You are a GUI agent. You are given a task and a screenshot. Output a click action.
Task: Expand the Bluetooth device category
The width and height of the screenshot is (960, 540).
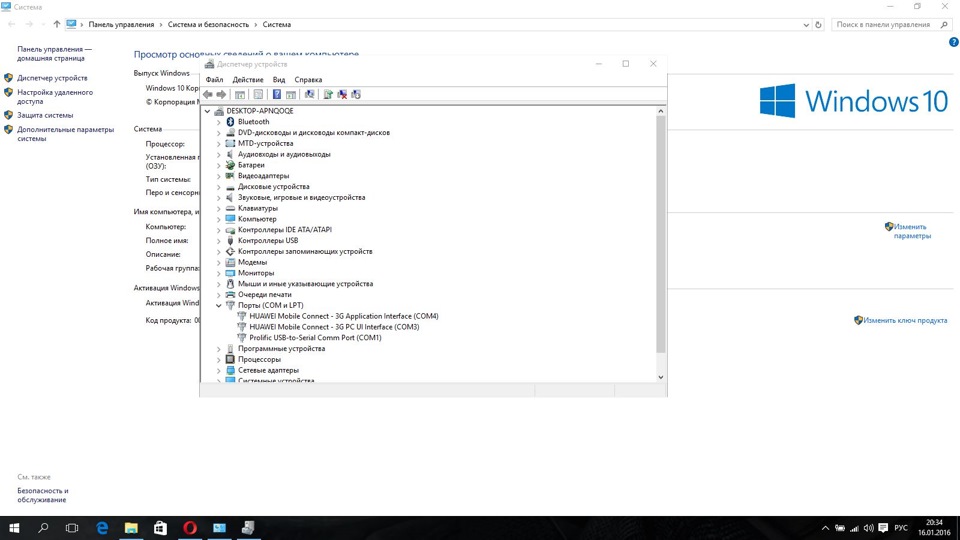pyautogui.click(x=219, y=122)
